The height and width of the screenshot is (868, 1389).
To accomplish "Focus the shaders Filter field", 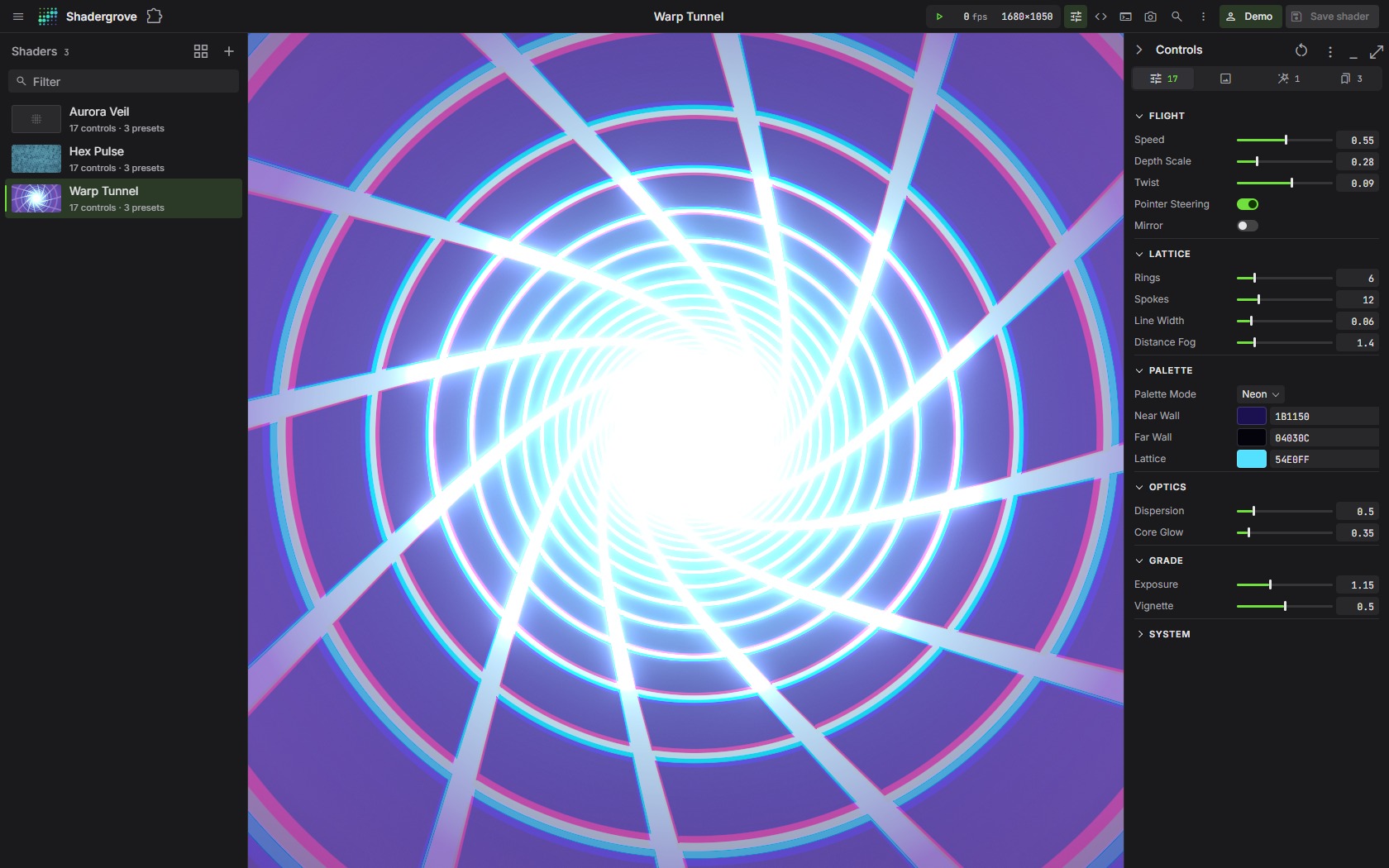I will [x=123, y=81].
